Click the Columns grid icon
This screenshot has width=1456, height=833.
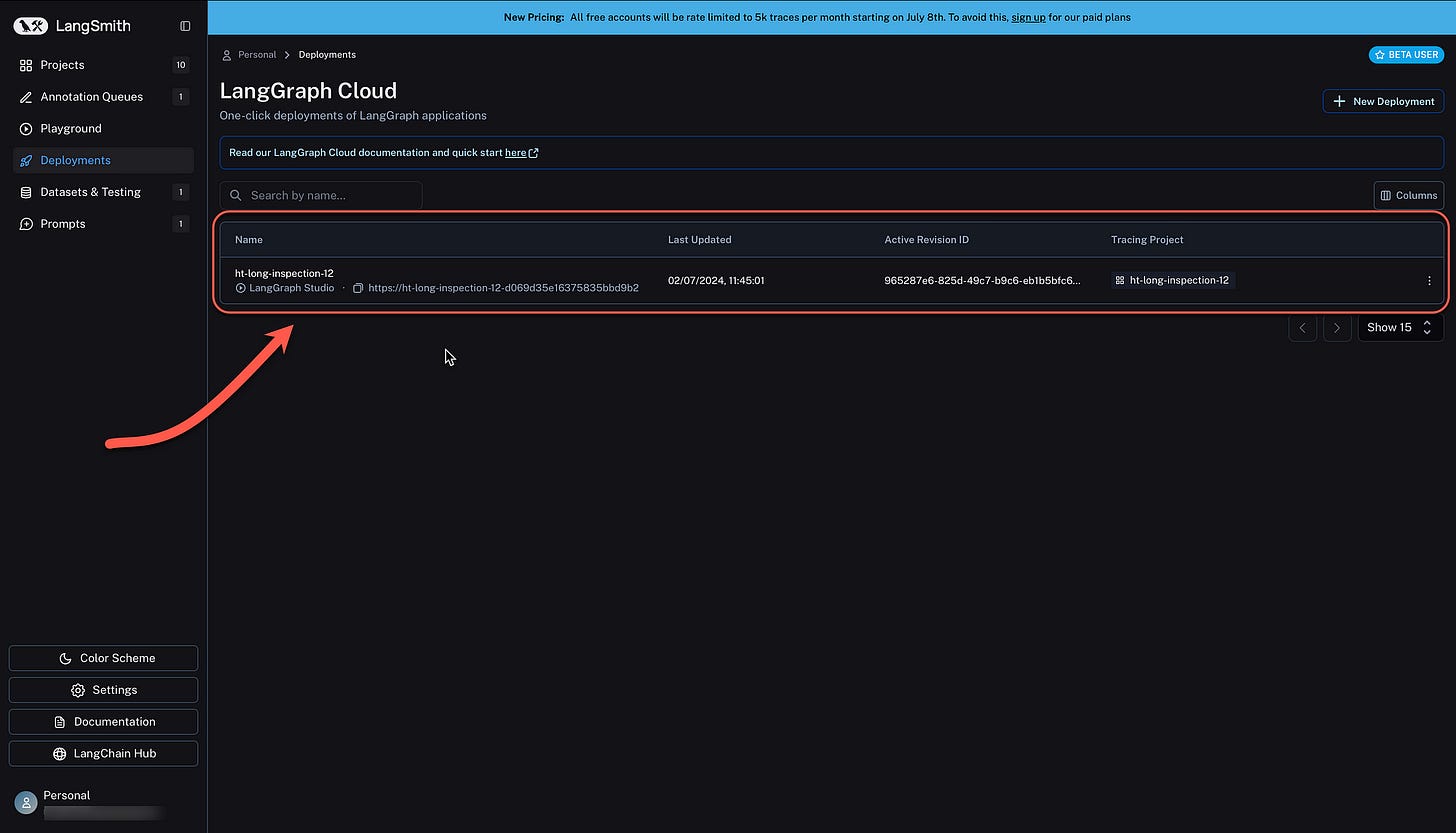[1387, 195]
